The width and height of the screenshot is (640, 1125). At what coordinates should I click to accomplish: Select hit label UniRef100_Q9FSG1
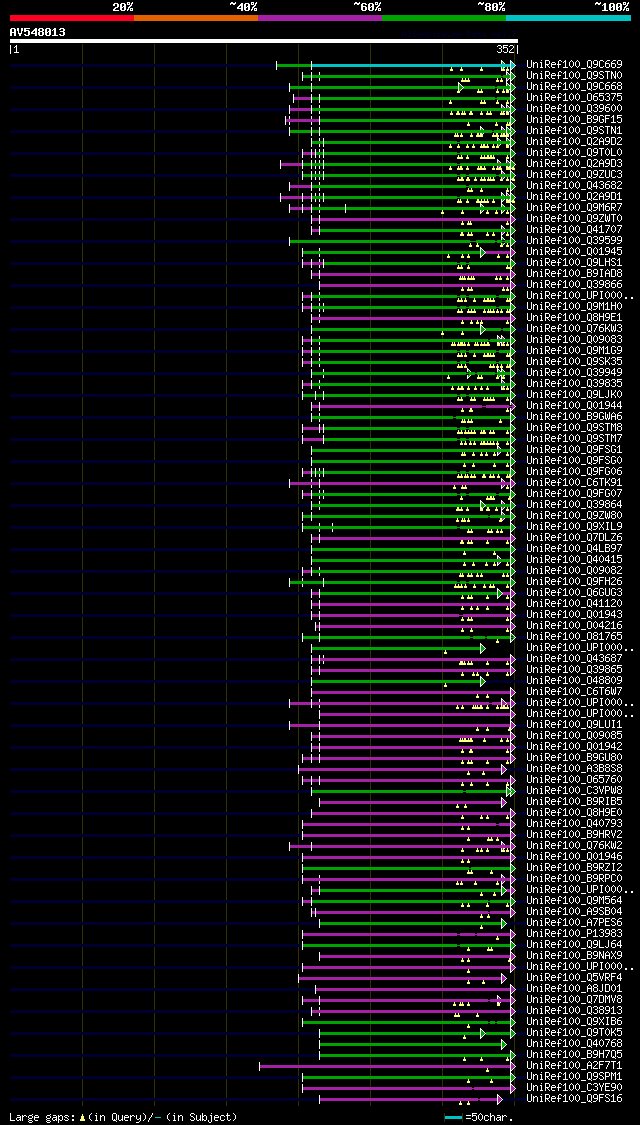[574, 449]
